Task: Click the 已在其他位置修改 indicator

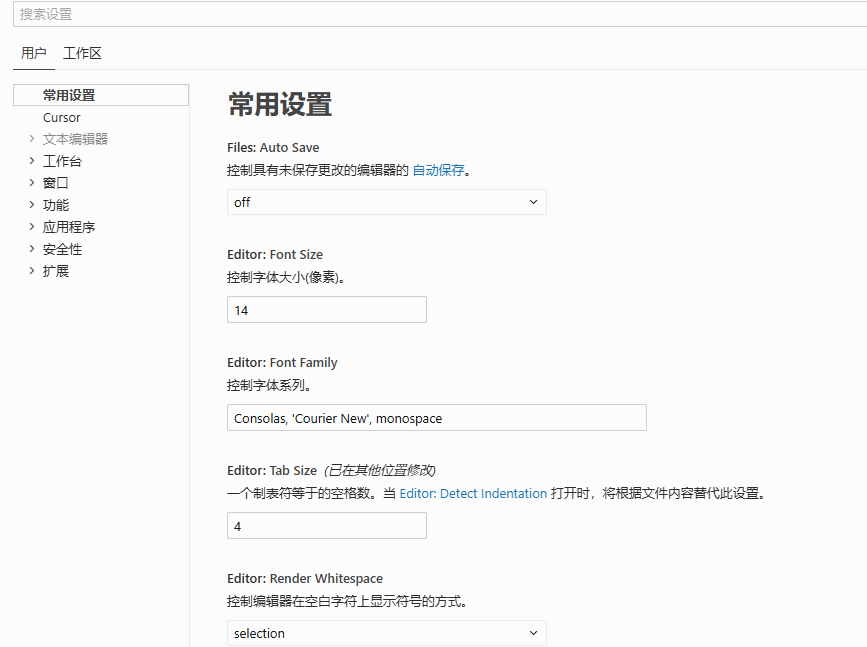Action: coord(380,471)
